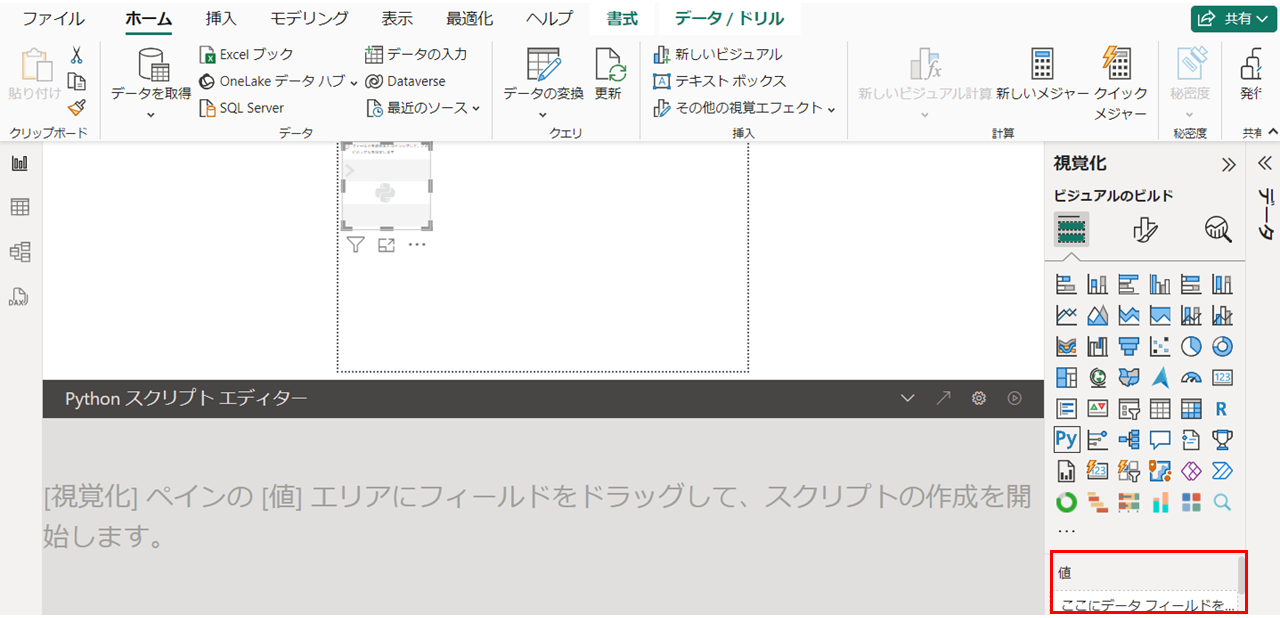Open Python script editor settings gear
The width and height of the screenshot is (1280, 618).
(x=979, y=398)
